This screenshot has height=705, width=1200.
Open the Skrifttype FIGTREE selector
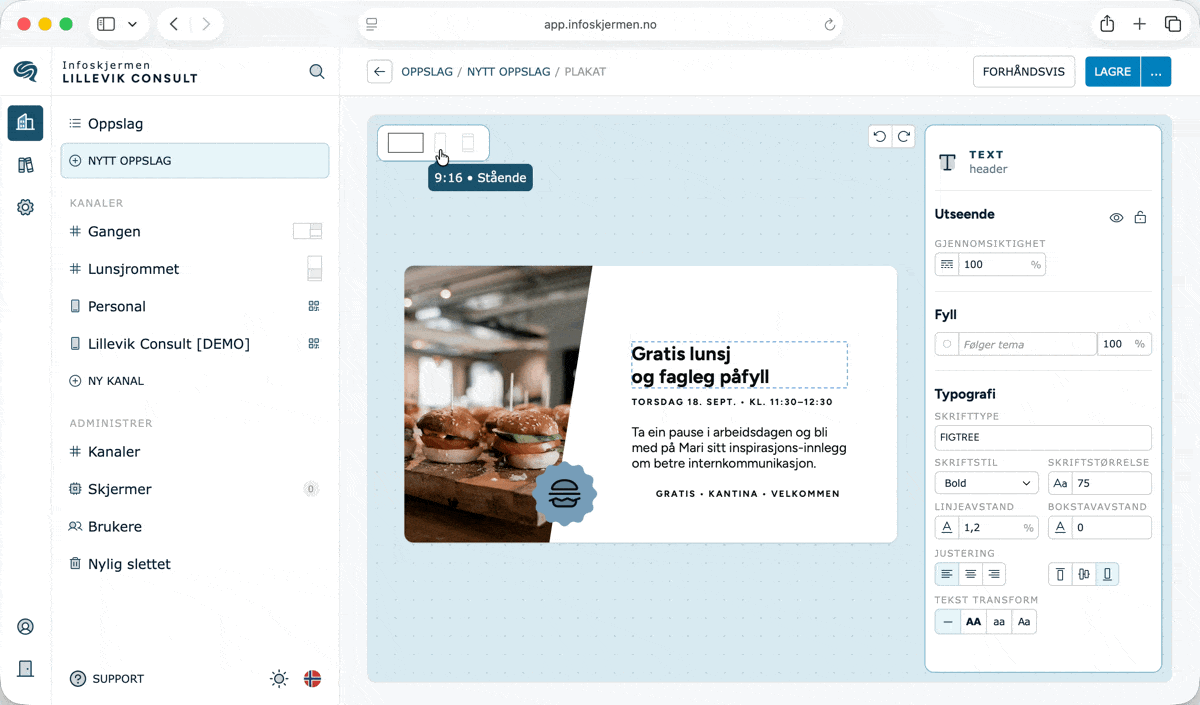(x=1043, y=437)
